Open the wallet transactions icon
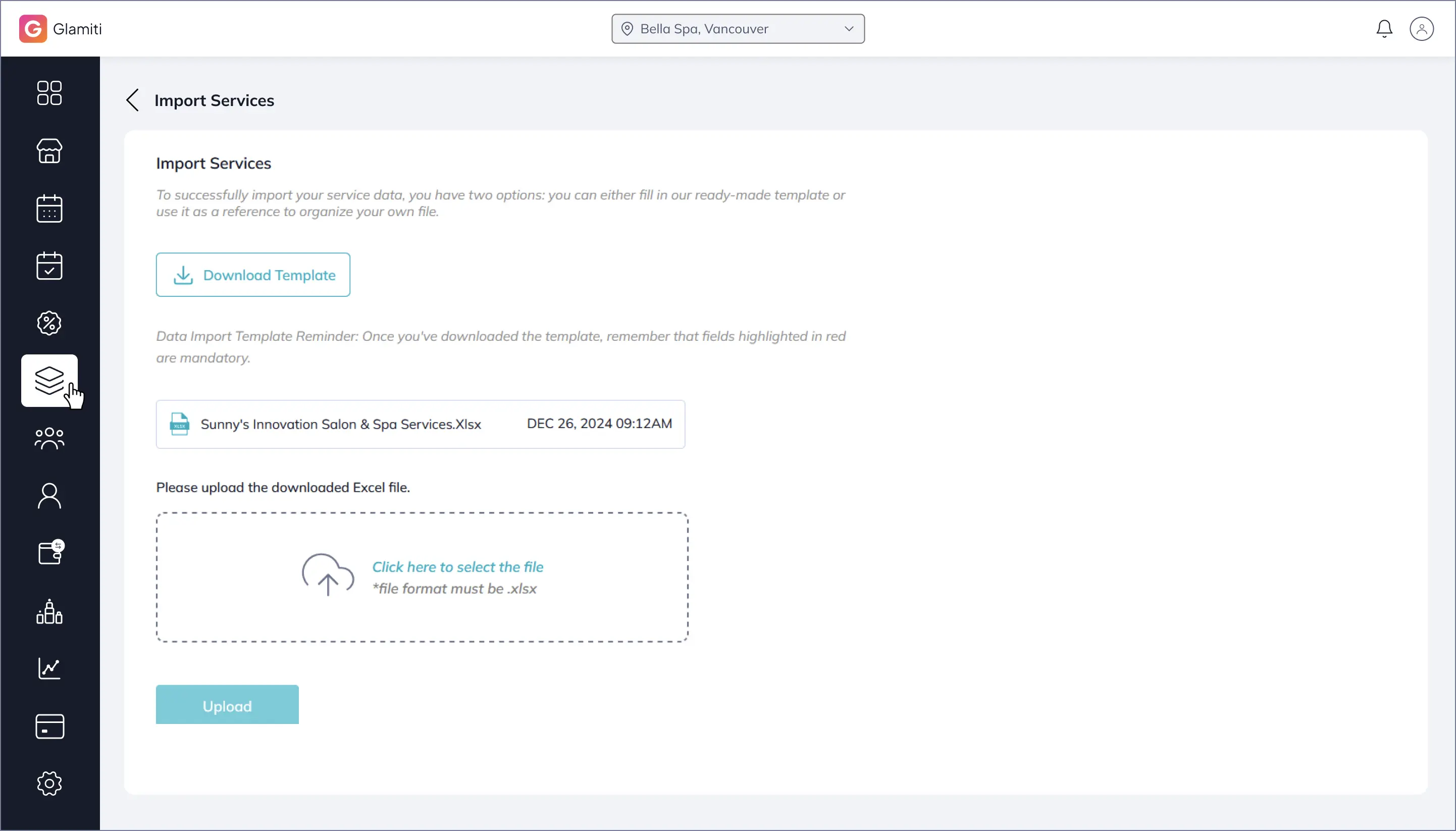 (49, 553)
